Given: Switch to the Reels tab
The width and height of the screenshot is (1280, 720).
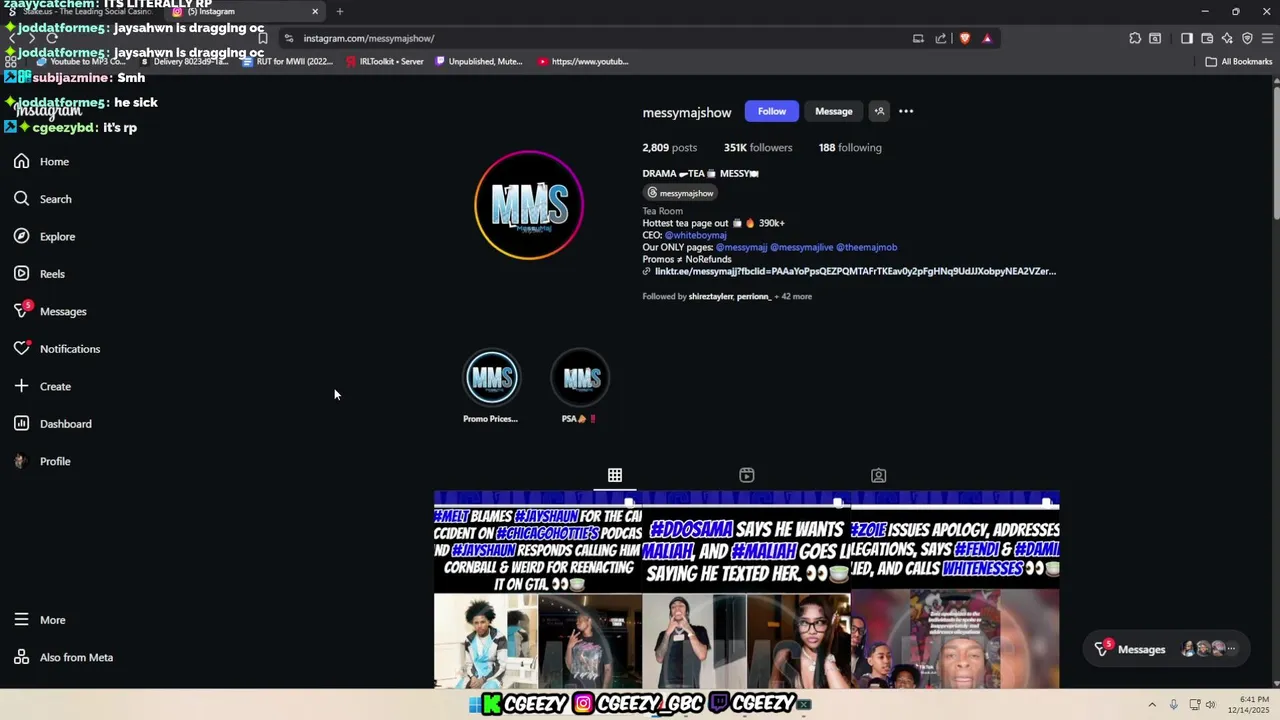Looking at the screenshot, I should [x=747, y=475].
